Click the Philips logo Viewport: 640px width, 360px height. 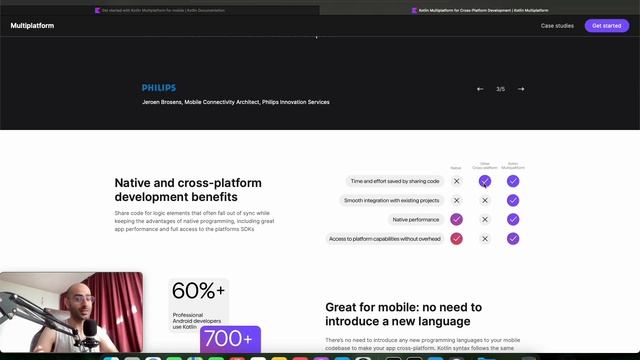click(x=159, y=88)
